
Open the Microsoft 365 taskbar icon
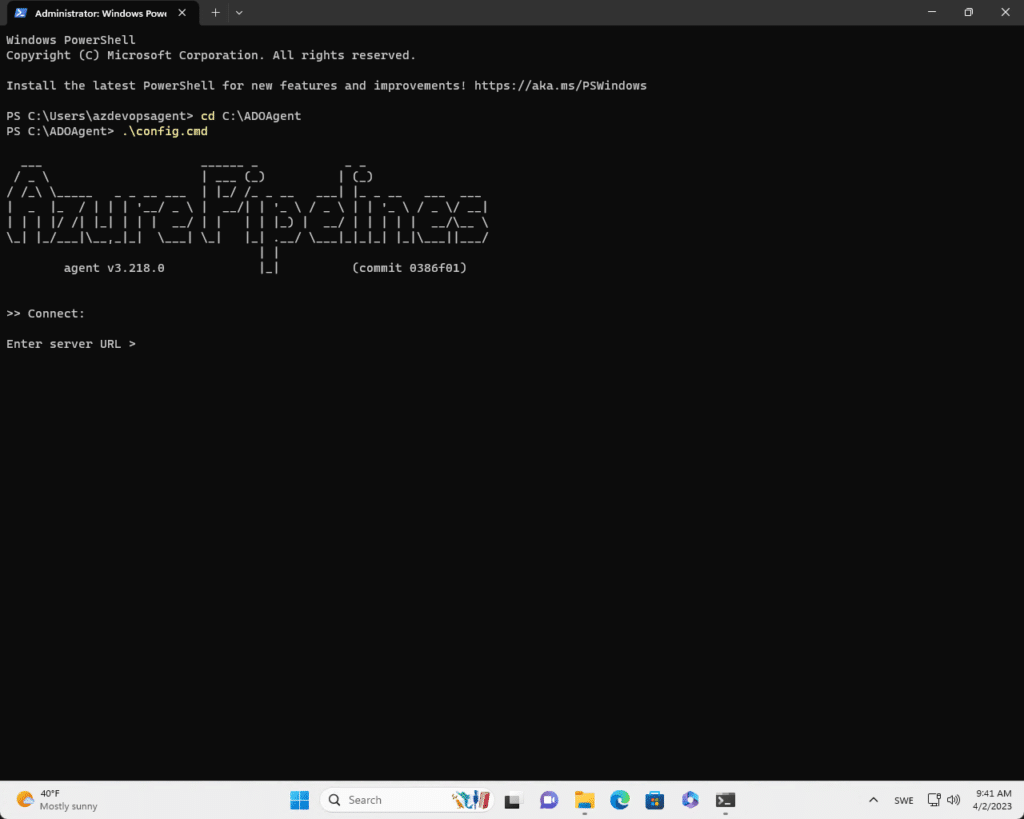pos(690,800)
